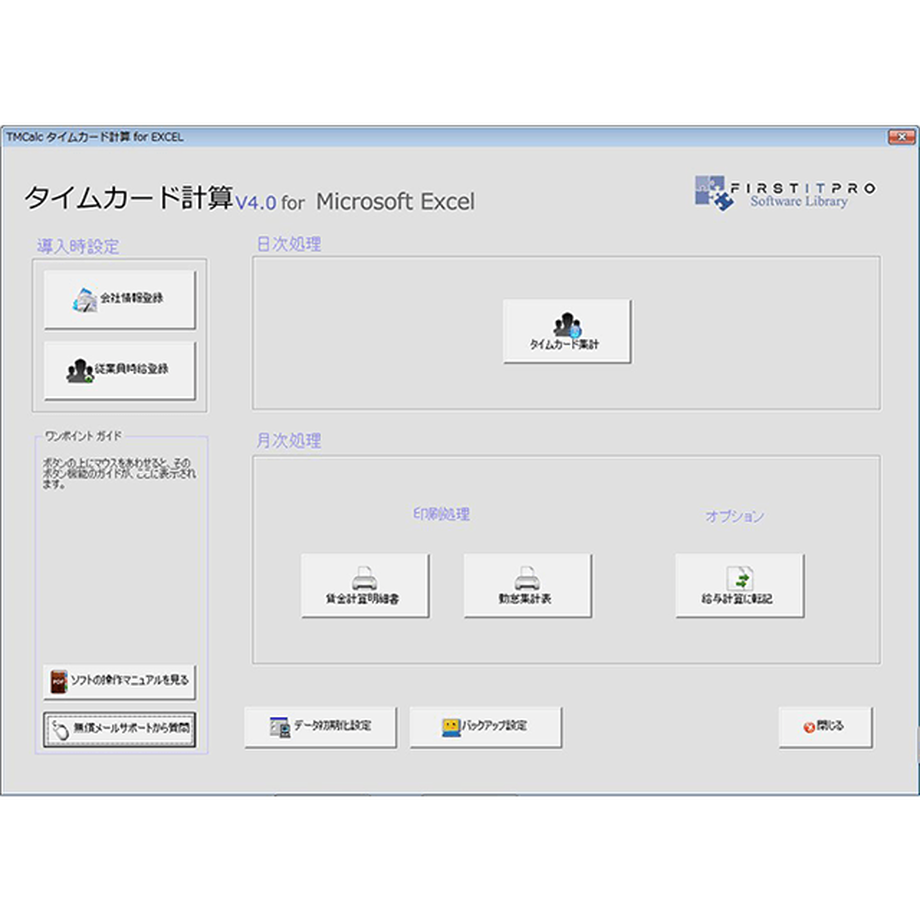This screenshot has width=920, height=920.
Task: Click the 閉じる close button
Action: pos(826,727)
